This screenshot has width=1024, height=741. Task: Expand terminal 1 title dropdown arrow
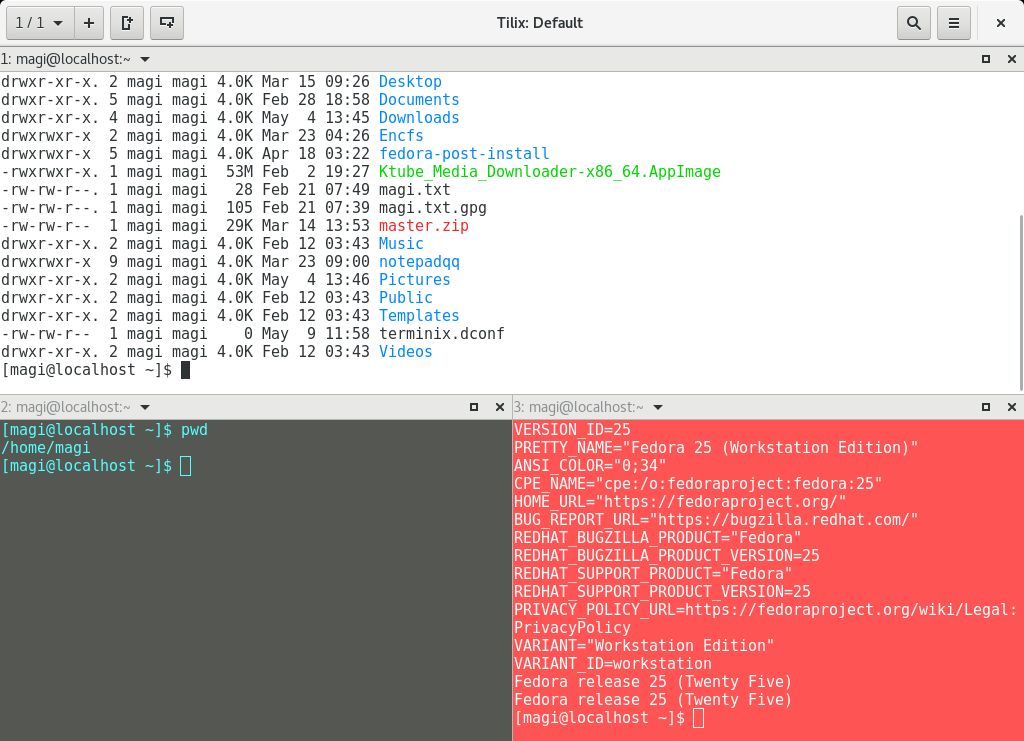point(145,59)
